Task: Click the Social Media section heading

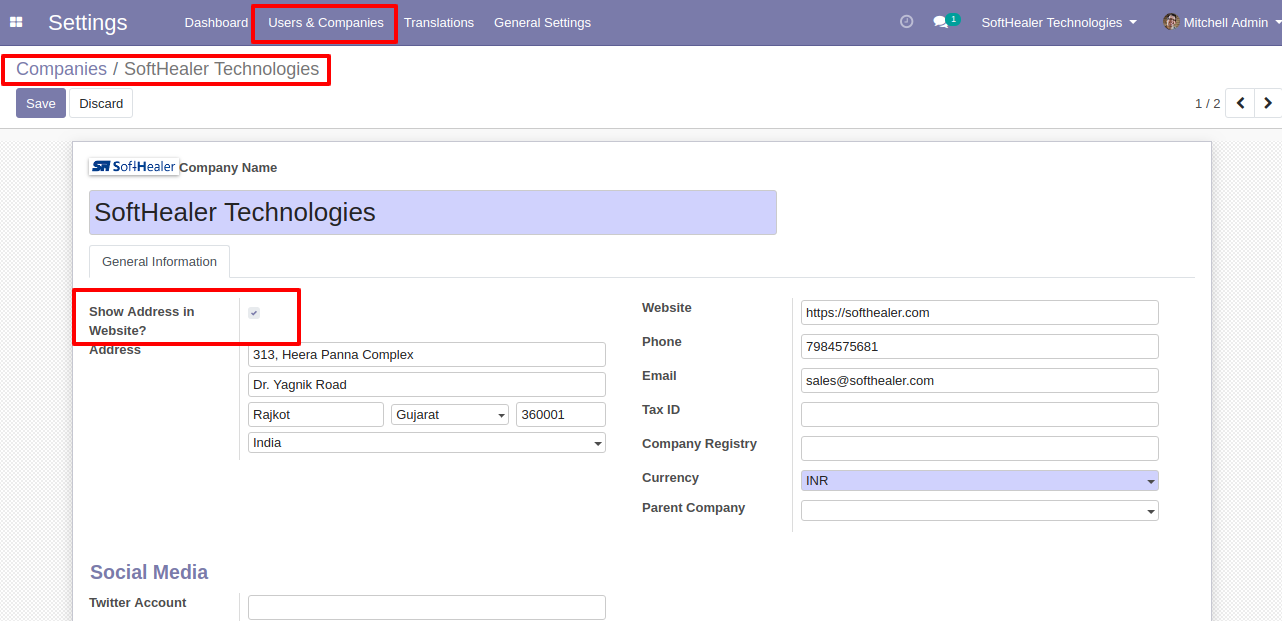Action: click(149, 572)
